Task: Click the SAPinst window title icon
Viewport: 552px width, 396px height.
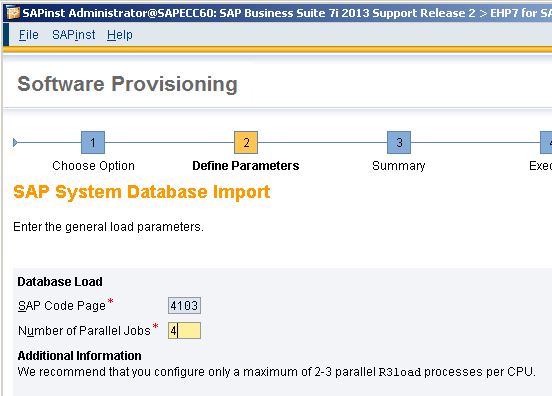Action: pyautogui.click(x=13, y=13)
